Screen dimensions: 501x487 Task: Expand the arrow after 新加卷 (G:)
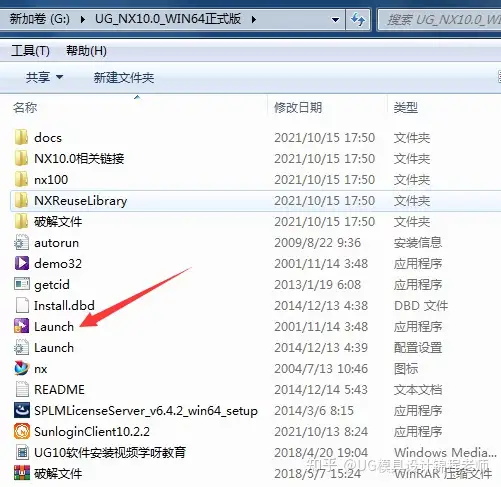83,19
